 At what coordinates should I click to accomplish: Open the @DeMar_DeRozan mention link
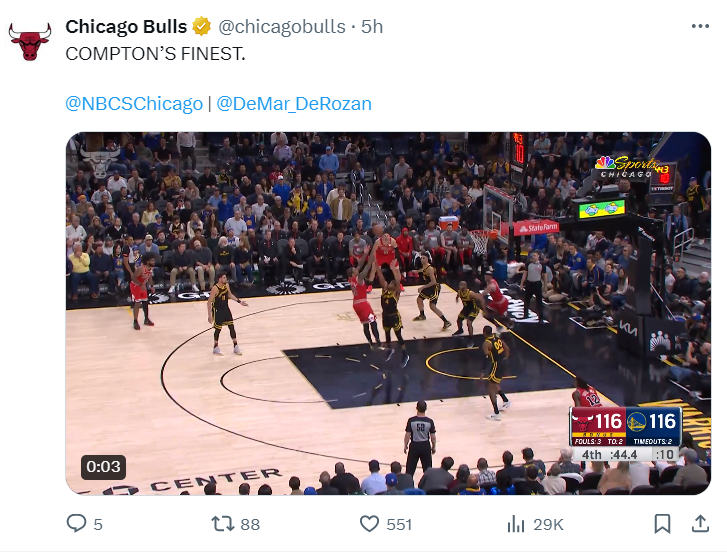294,103
